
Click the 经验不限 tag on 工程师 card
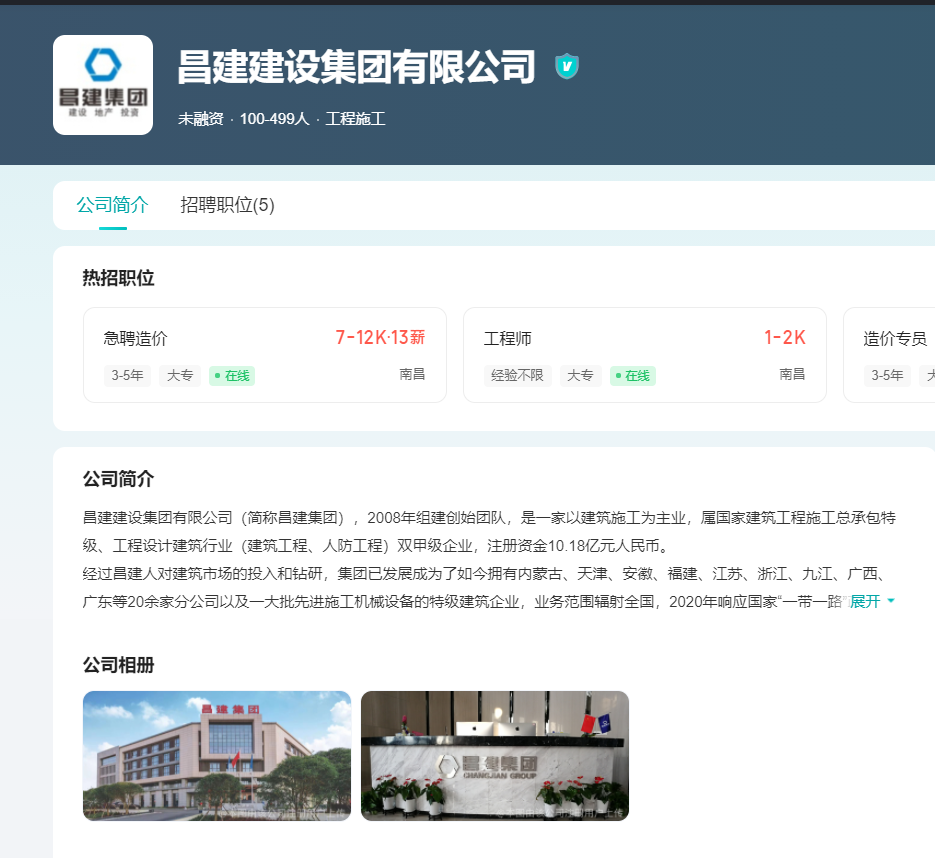click(x=517, y=376)
